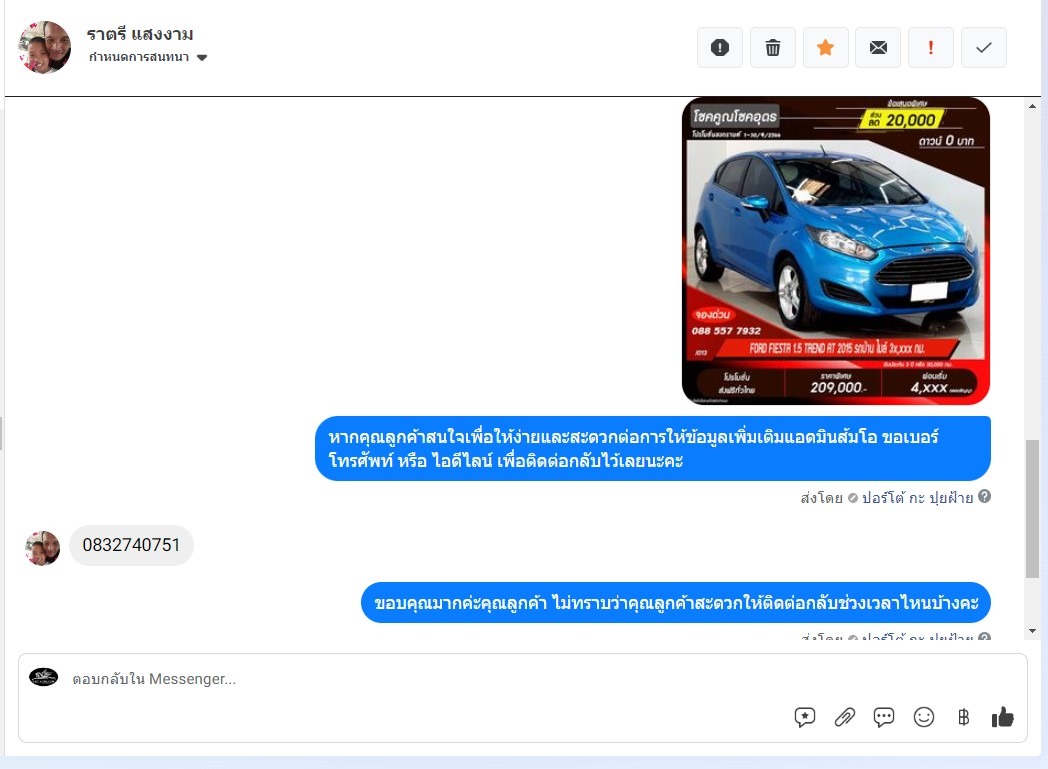Mark conversation as spam with exclamation circle icon

[720, 47]
